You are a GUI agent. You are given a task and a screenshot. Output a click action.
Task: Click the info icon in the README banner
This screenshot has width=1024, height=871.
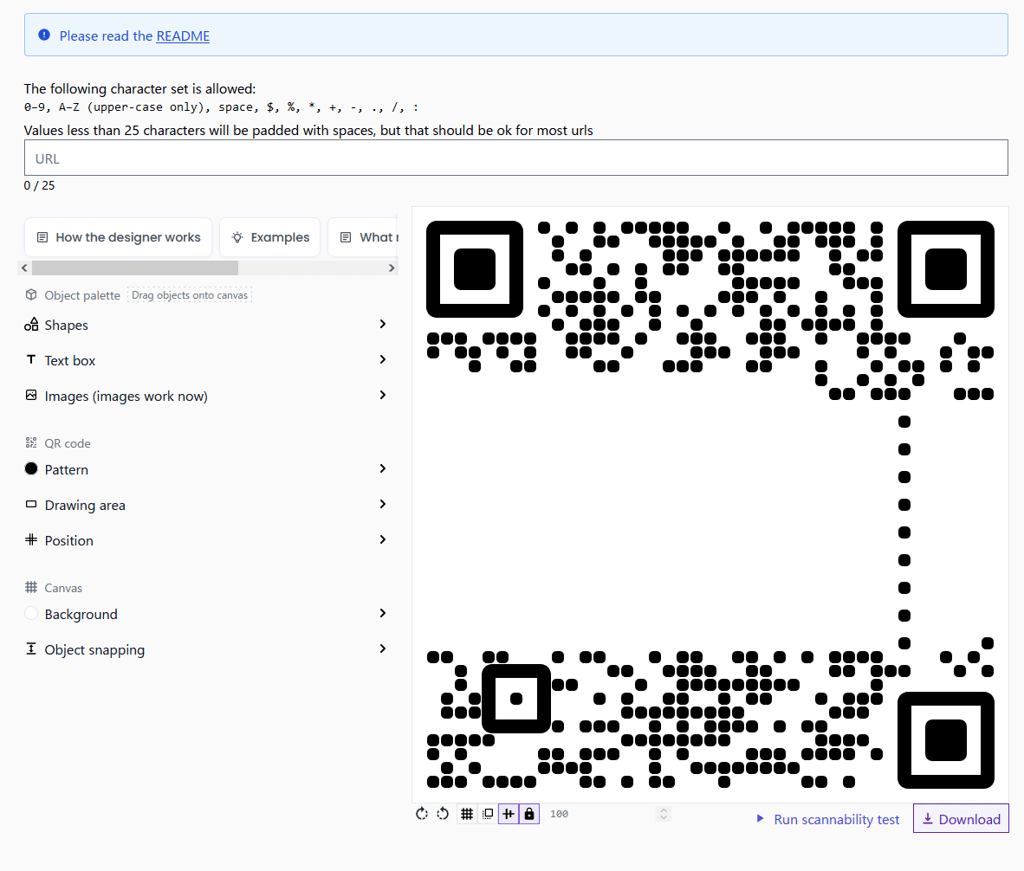click(x=44, y=35)
